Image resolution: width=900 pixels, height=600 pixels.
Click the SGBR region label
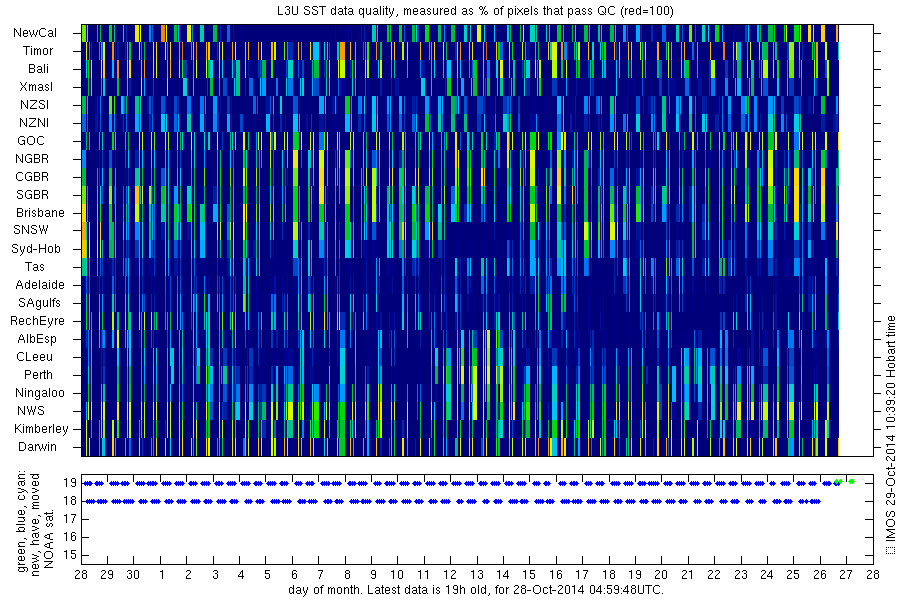(x=32, y=195)
